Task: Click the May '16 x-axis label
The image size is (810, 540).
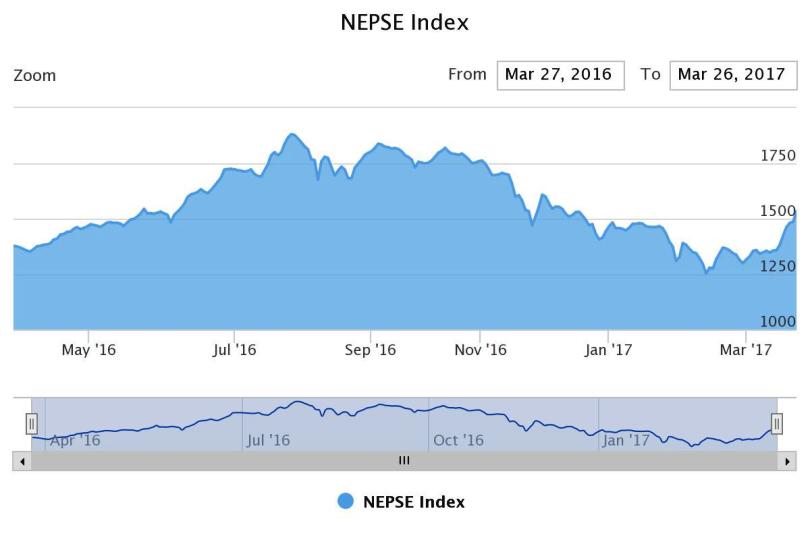Action: pos(89,350)
